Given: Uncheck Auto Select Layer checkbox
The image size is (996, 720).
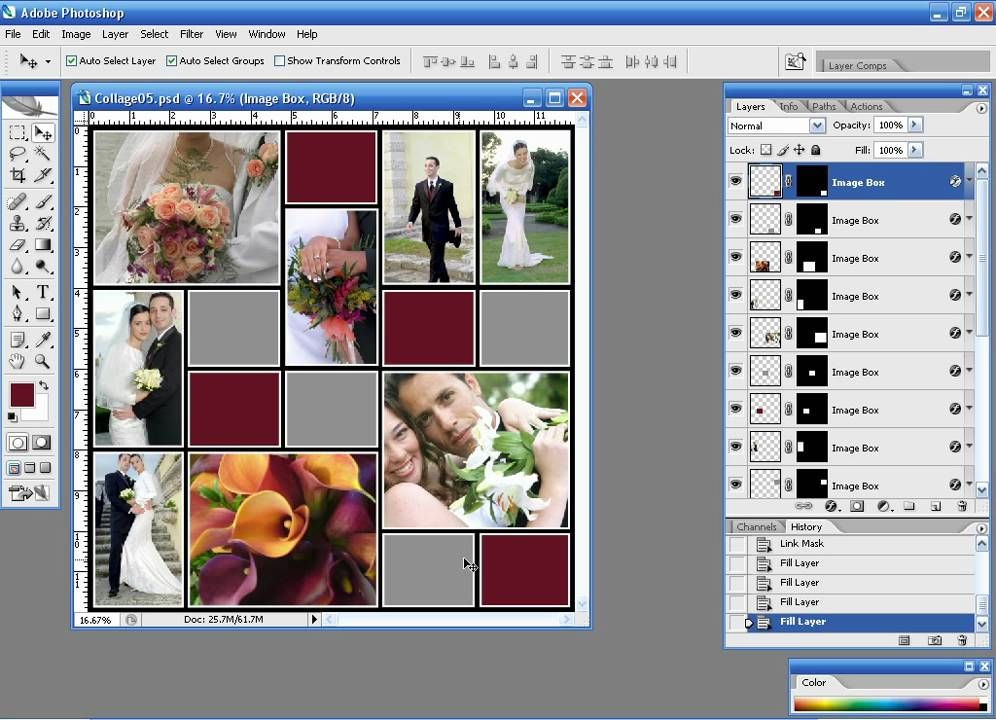Looking at the screenshot, I should click(72, 61).
